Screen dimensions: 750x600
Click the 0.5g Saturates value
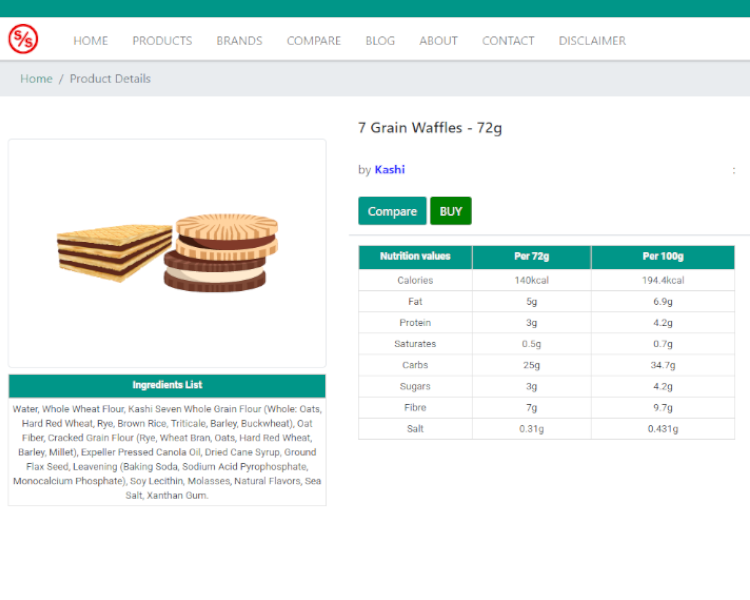[531, 344]
